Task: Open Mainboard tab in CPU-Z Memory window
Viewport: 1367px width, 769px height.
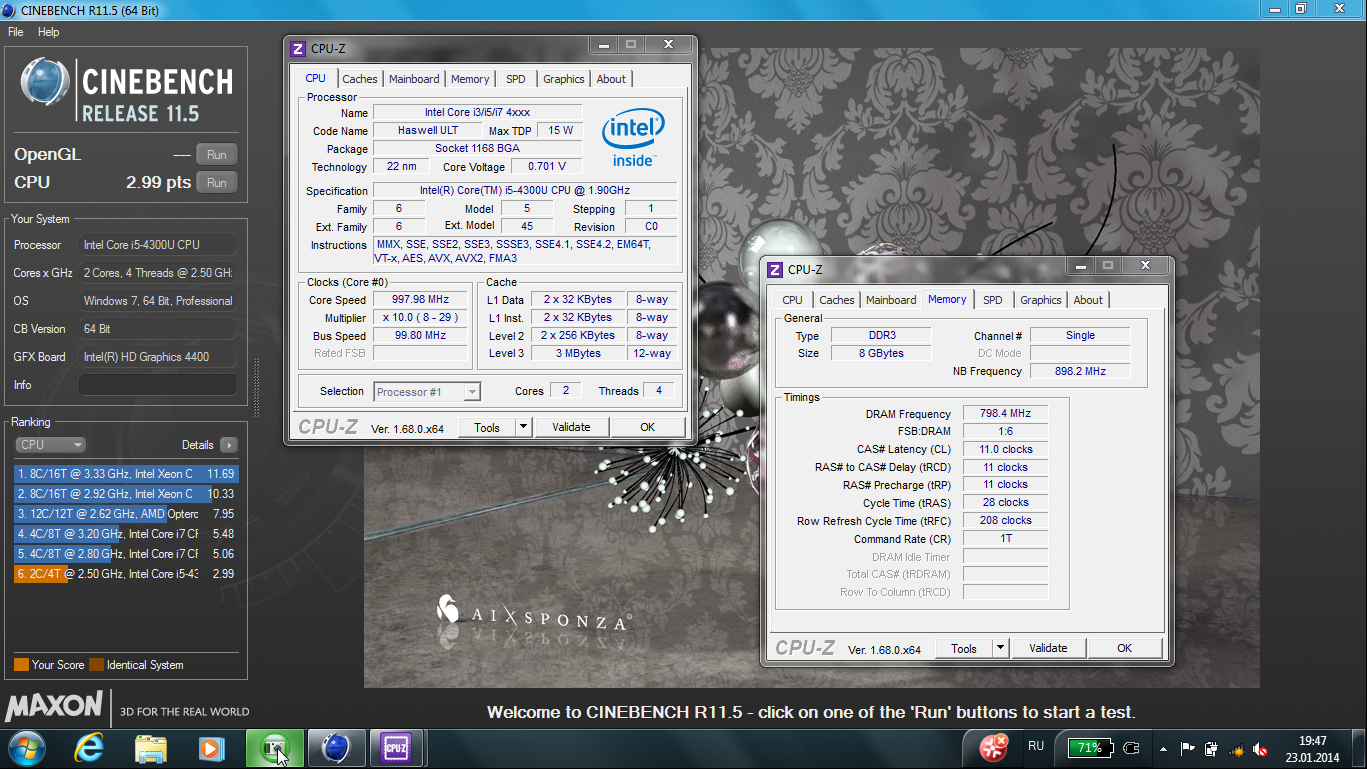Action: pyautogui.click(x=891, y=300)
